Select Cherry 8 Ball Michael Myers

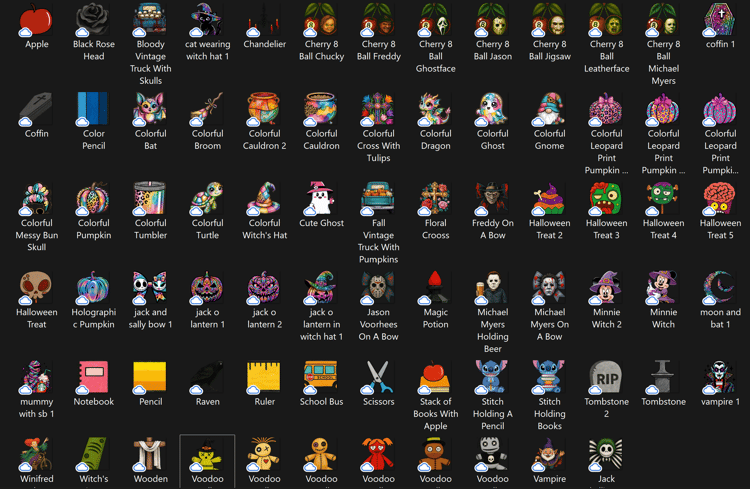(663, 20)
